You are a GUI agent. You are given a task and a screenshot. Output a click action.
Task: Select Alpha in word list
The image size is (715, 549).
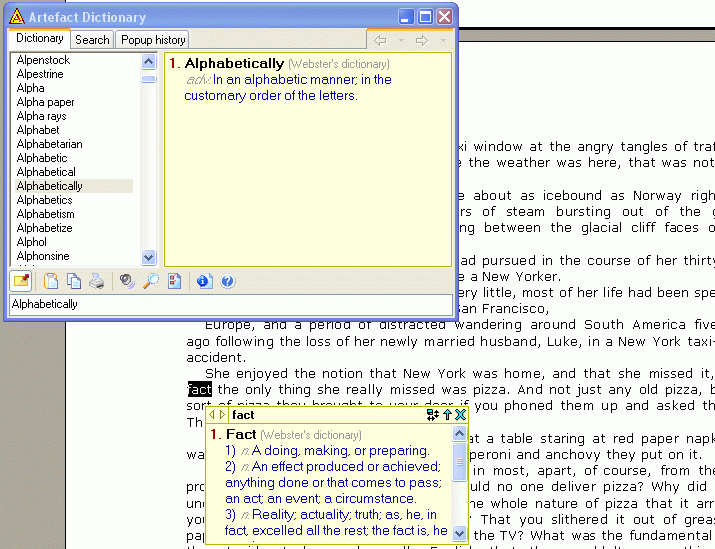click(31, 88)
